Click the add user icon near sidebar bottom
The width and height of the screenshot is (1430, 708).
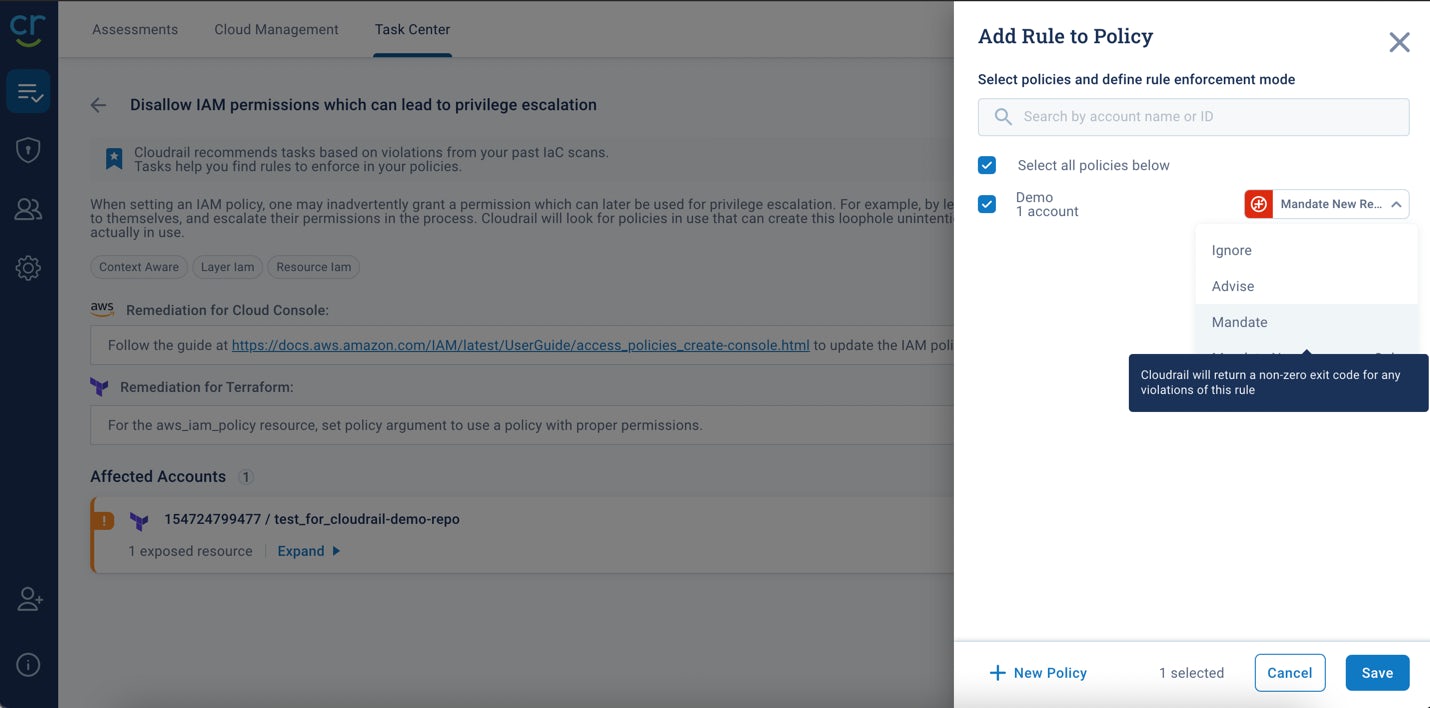point(28,598)
